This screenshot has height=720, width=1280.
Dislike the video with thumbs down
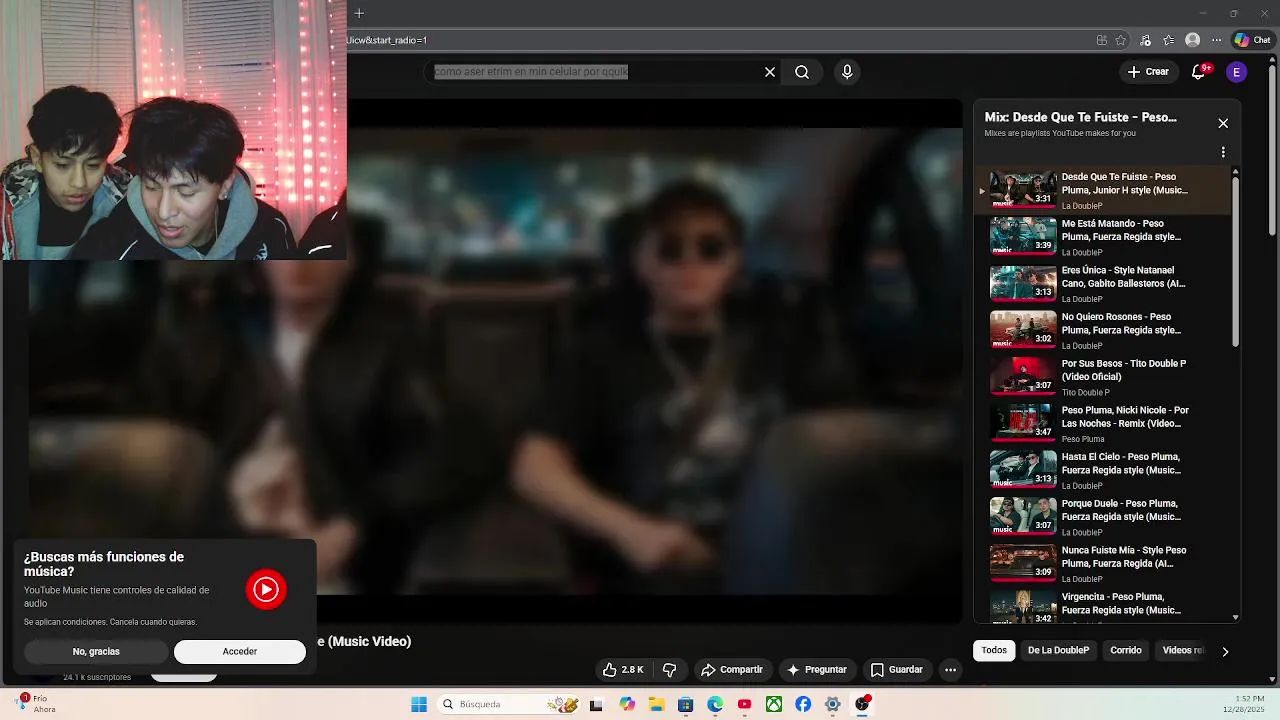point(670,670)
